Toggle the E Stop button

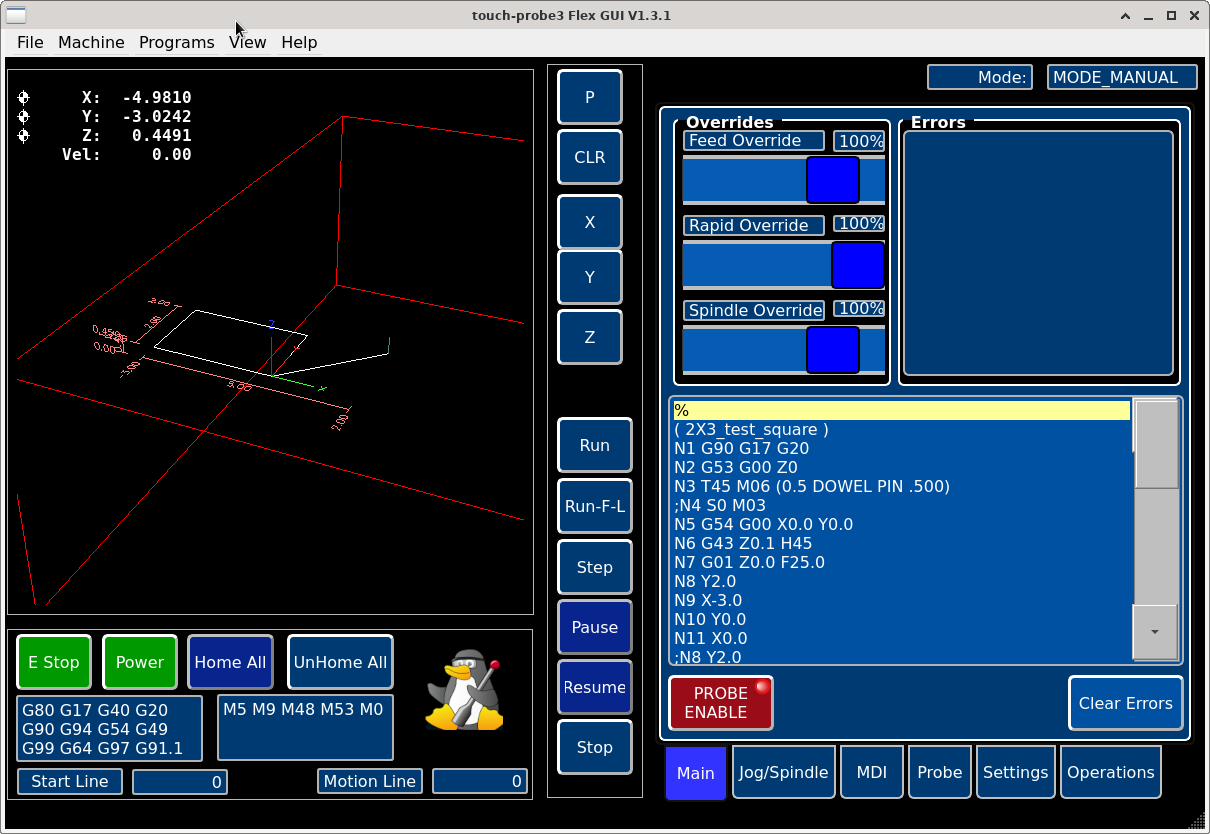54,662
